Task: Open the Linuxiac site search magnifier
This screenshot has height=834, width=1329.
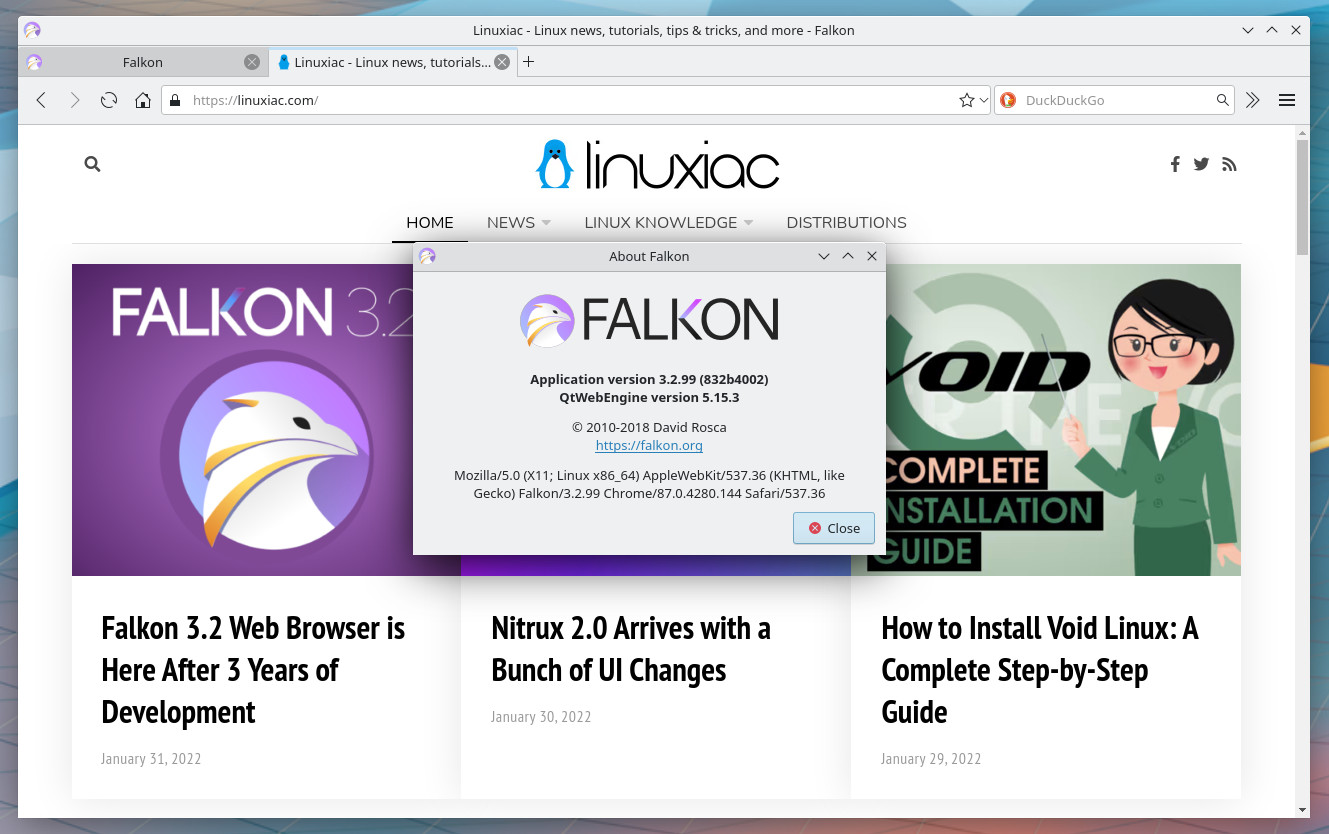Action: (93, 164)
